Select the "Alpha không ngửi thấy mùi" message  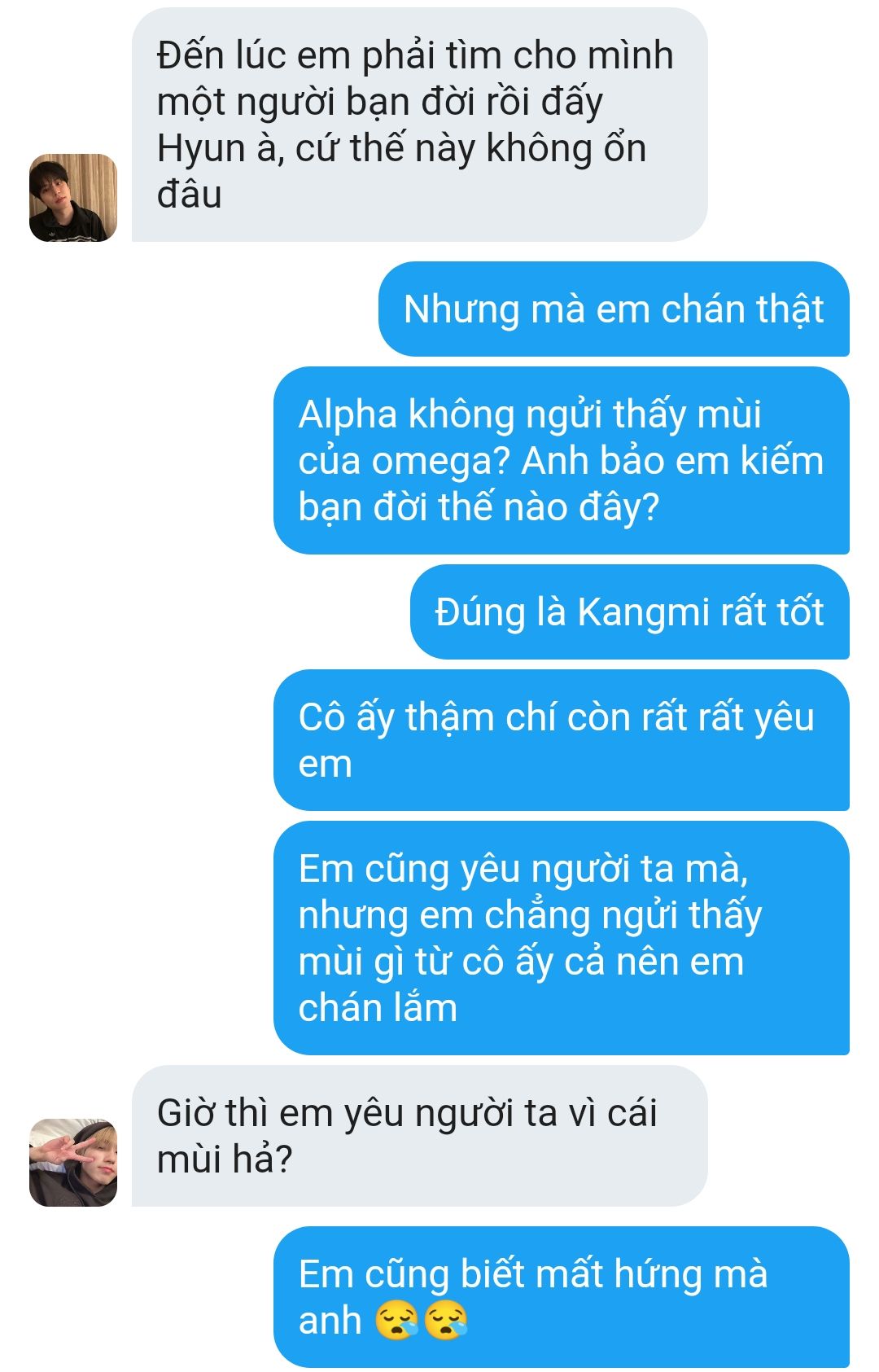562,460
